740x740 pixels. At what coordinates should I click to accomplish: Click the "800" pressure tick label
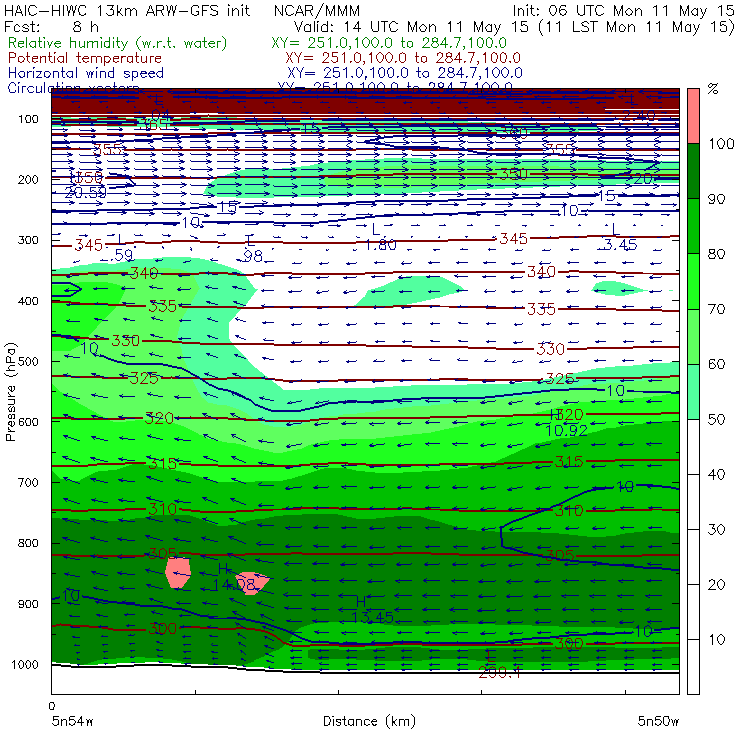click(28, 543)
